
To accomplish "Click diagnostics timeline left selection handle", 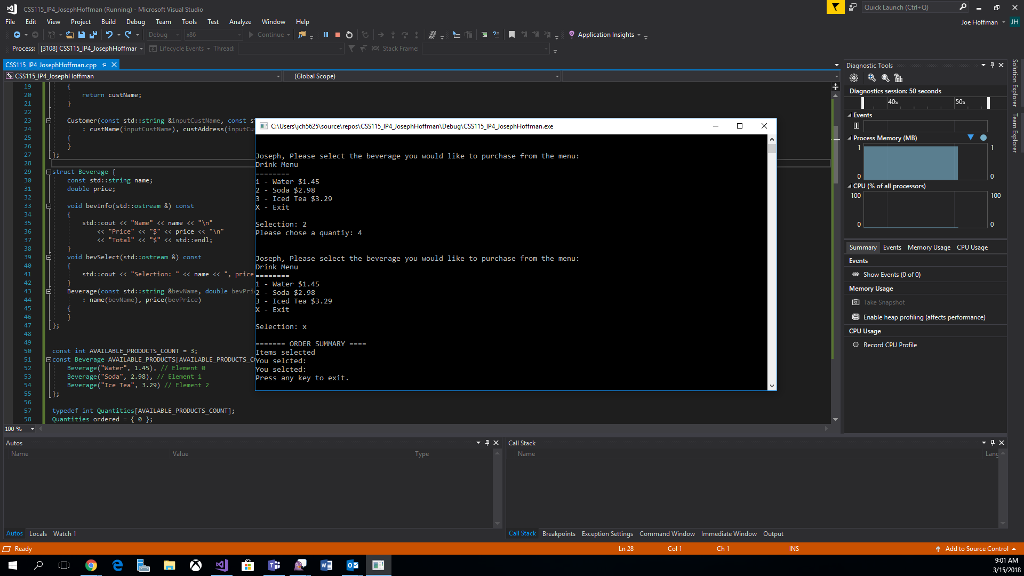I will click(862, 103).
